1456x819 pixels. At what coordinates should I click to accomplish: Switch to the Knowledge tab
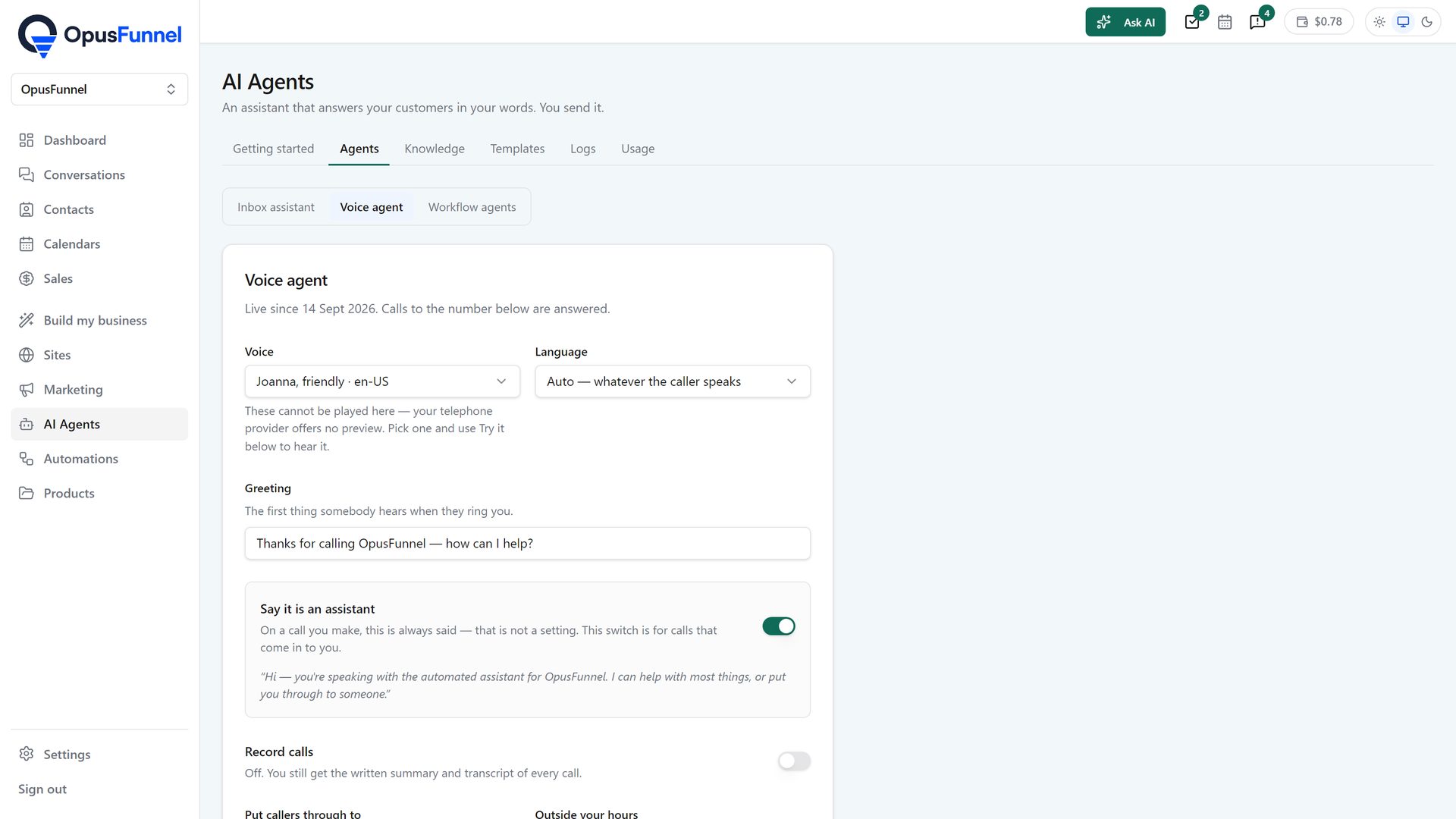pos(435,149)
